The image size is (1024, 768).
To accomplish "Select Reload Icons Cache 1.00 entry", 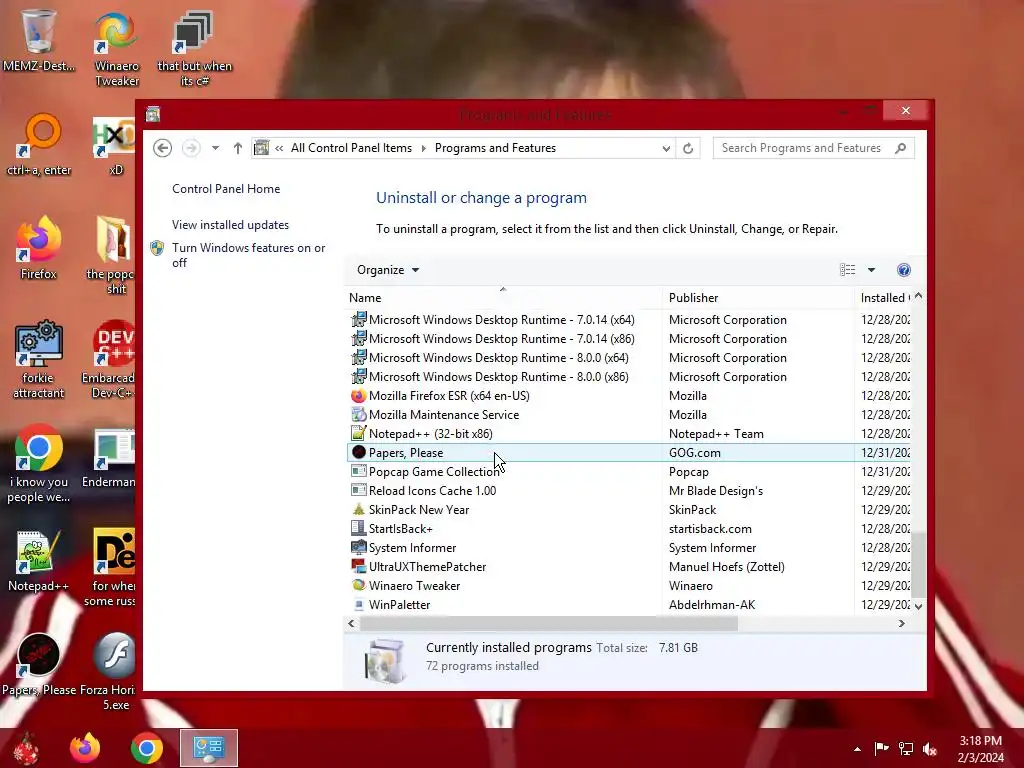I will click(x=629, y=490).
